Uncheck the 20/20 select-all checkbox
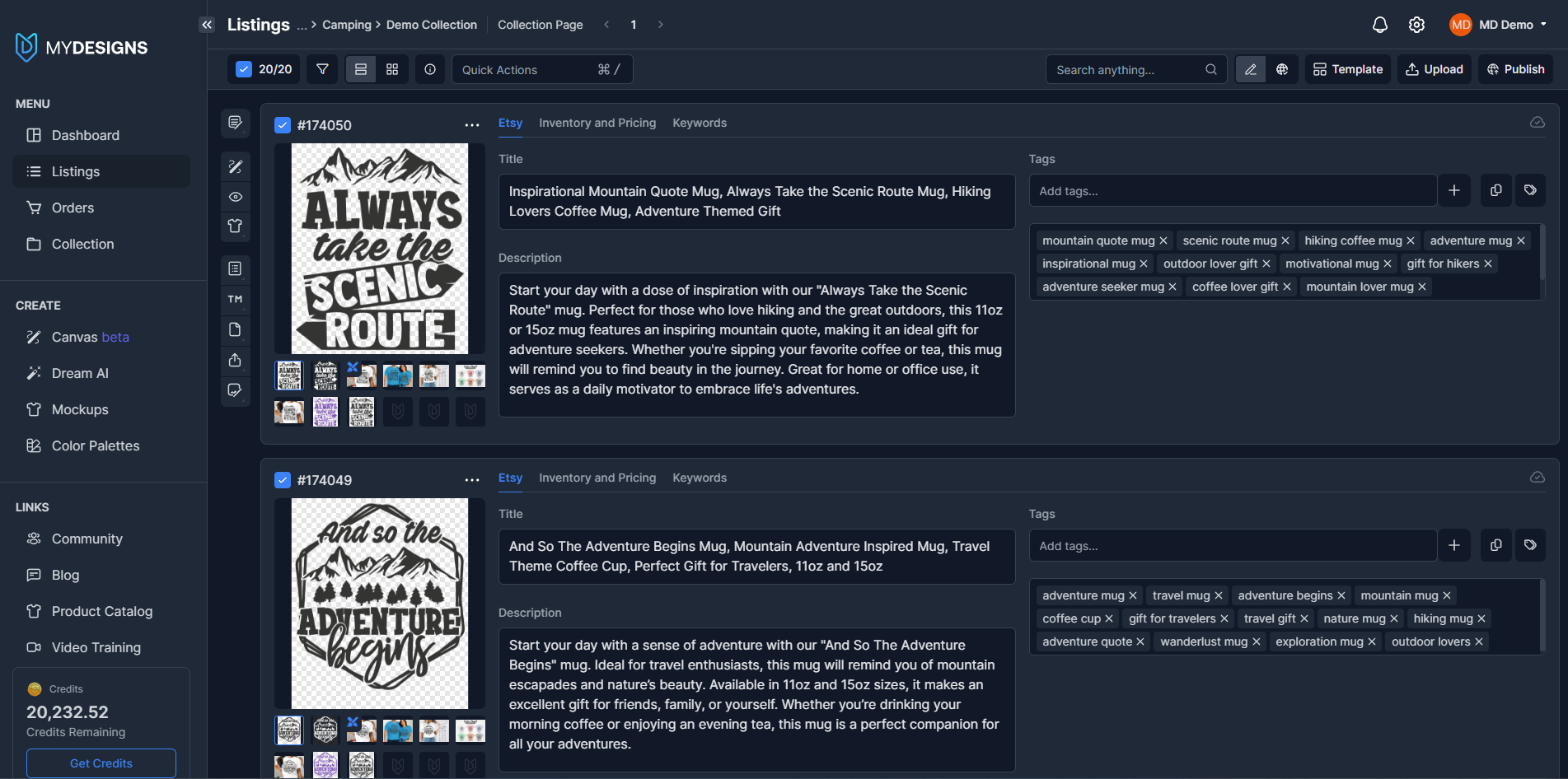1568x779 pixels. (244, 69)
